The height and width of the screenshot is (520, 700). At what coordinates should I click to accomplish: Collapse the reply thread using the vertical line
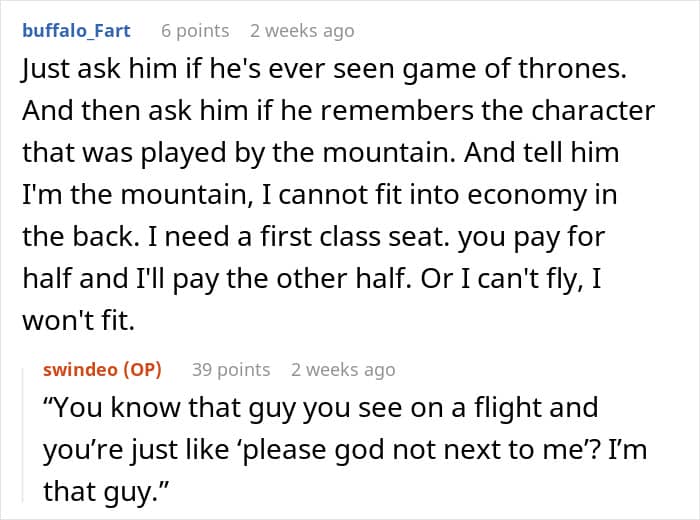point(23,435)
